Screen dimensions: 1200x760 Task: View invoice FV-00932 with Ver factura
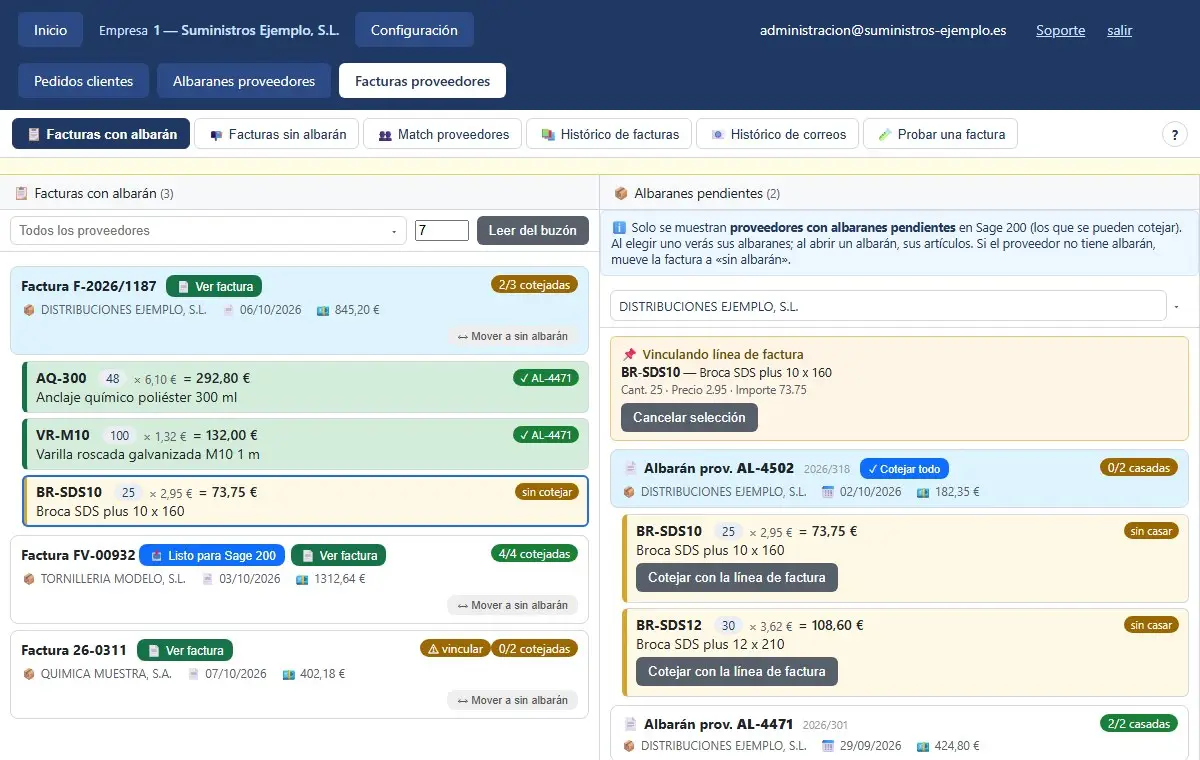(338, 555)
